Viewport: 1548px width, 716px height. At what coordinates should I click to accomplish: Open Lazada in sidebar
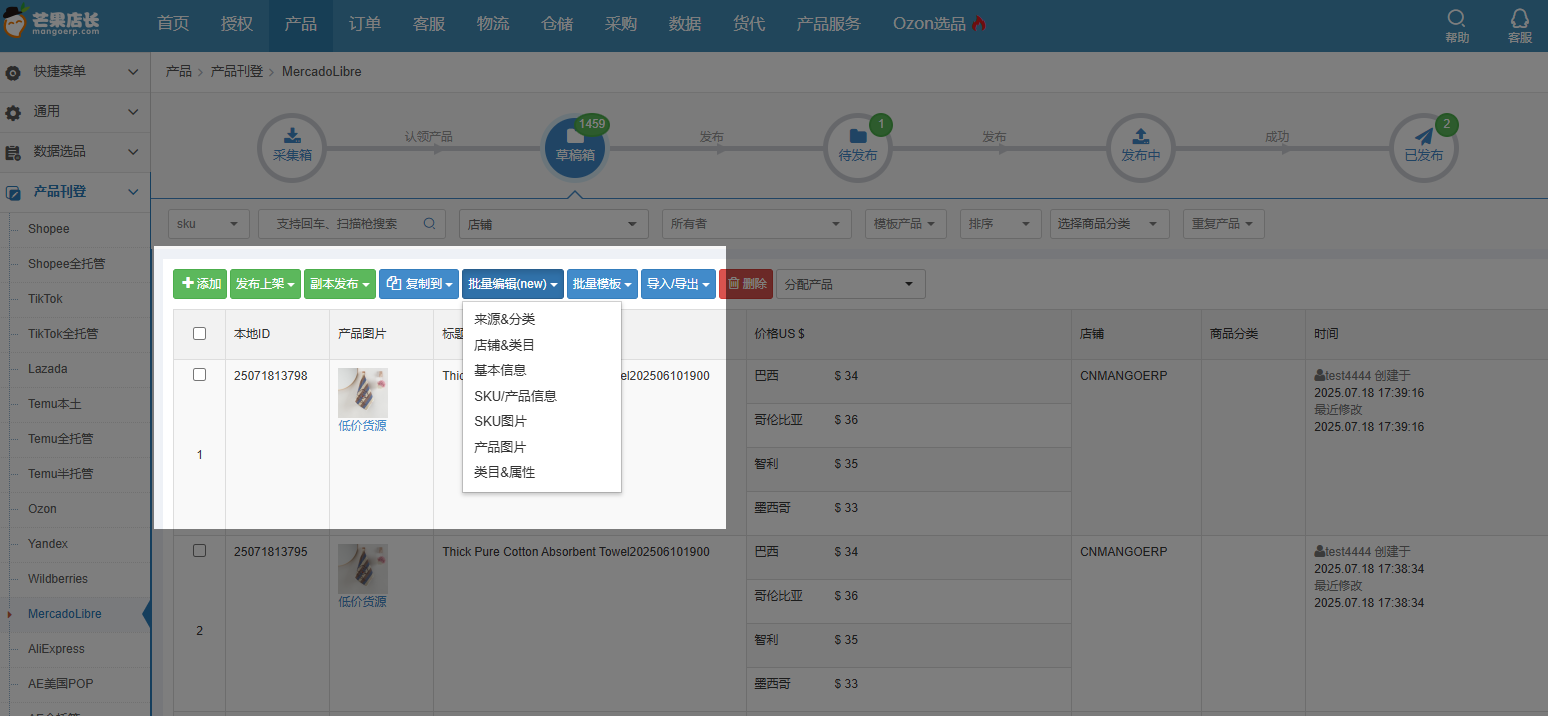point(48,369)
